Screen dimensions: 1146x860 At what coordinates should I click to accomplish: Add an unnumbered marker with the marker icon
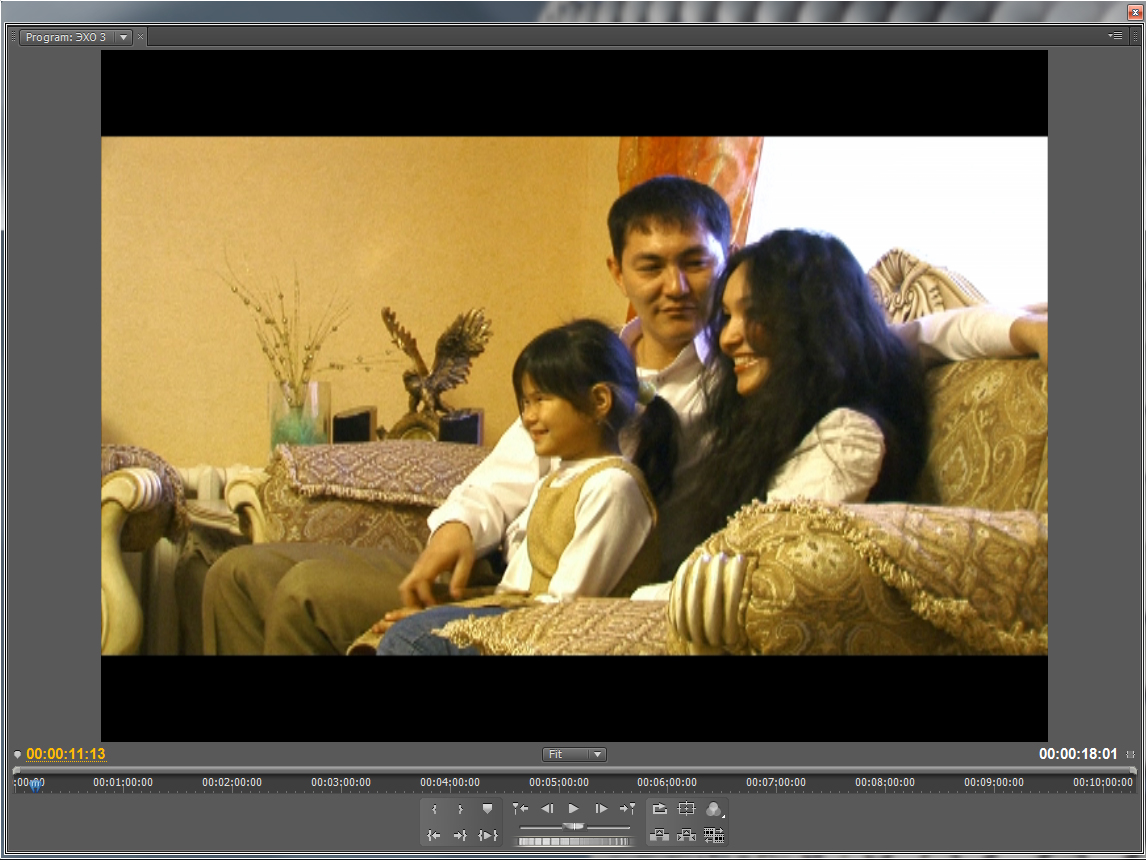click(487, 809)
